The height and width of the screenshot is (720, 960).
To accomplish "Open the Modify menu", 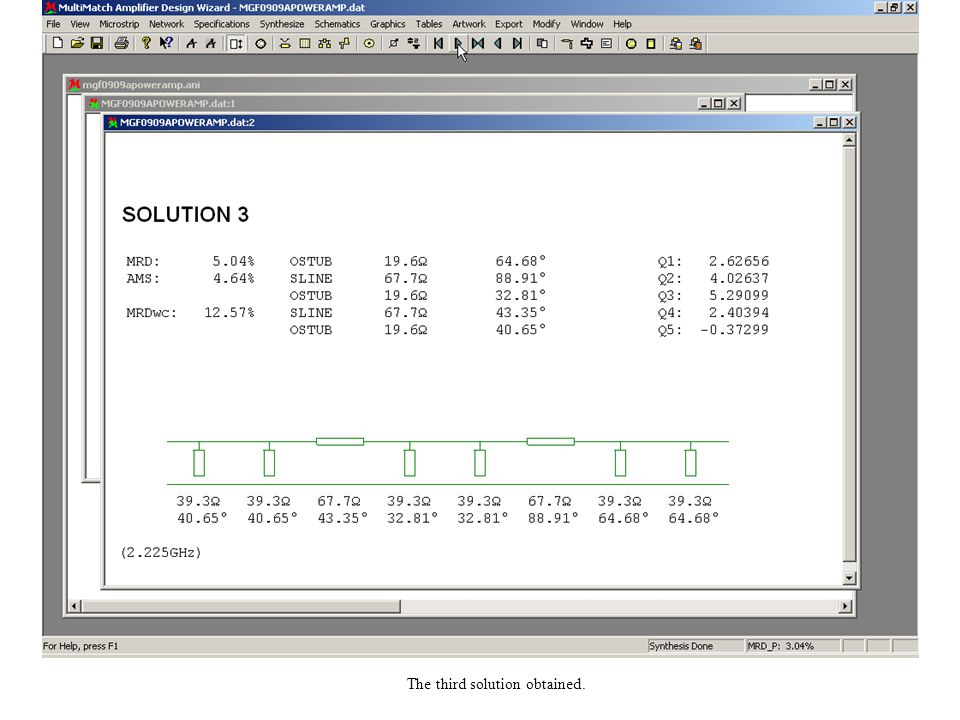I will pos(546,24).
